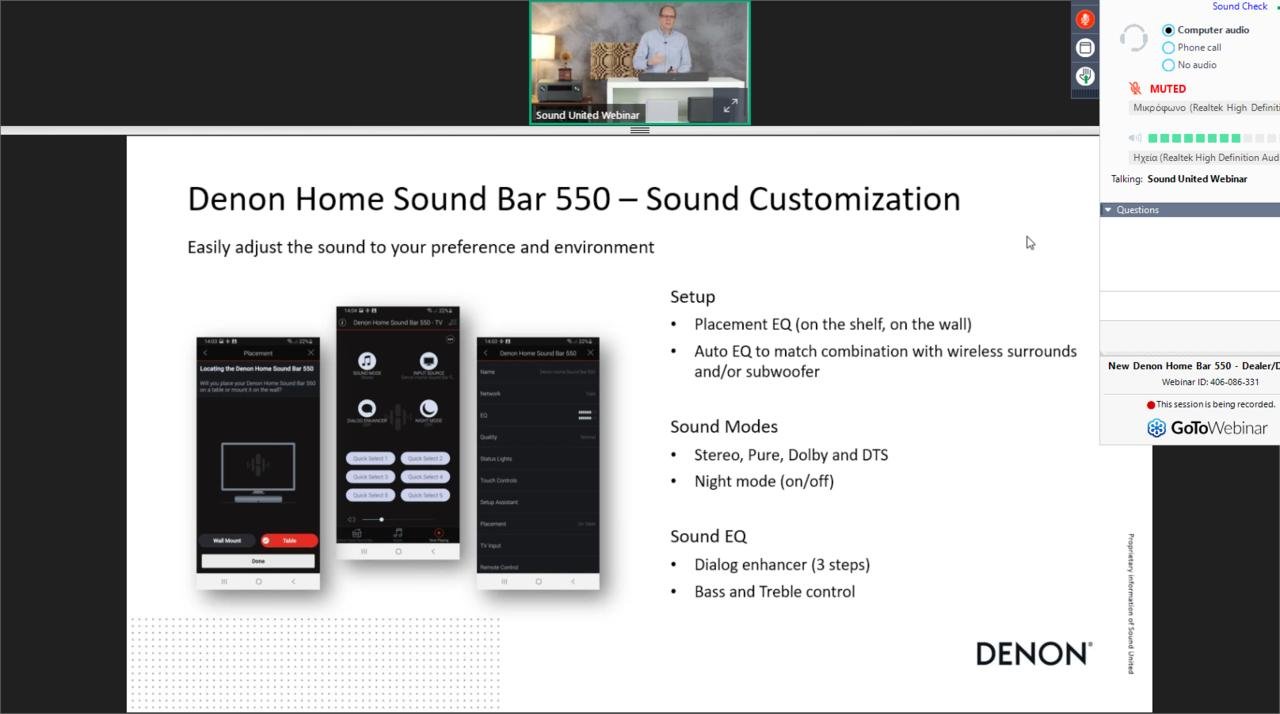Click the presenter webcam thumbnail
The image size is (1280, 714).
coord(639,55)
